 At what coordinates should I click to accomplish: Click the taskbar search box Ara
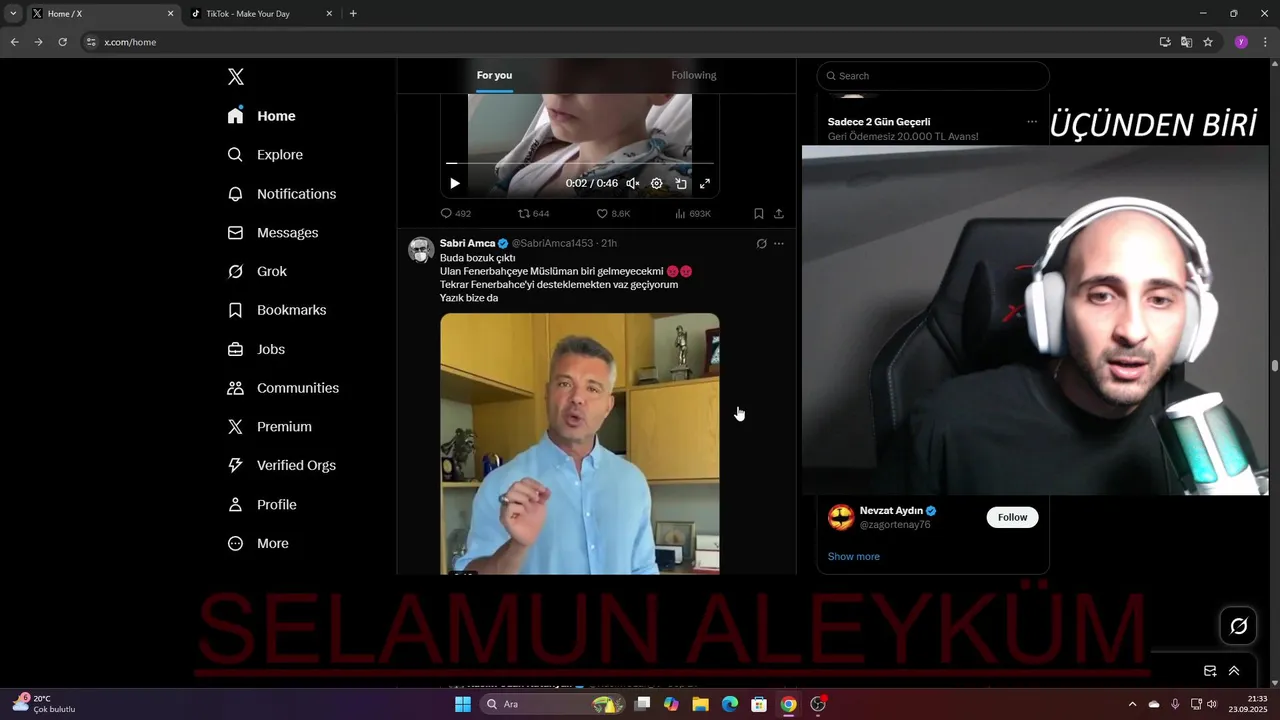(552, 704)
